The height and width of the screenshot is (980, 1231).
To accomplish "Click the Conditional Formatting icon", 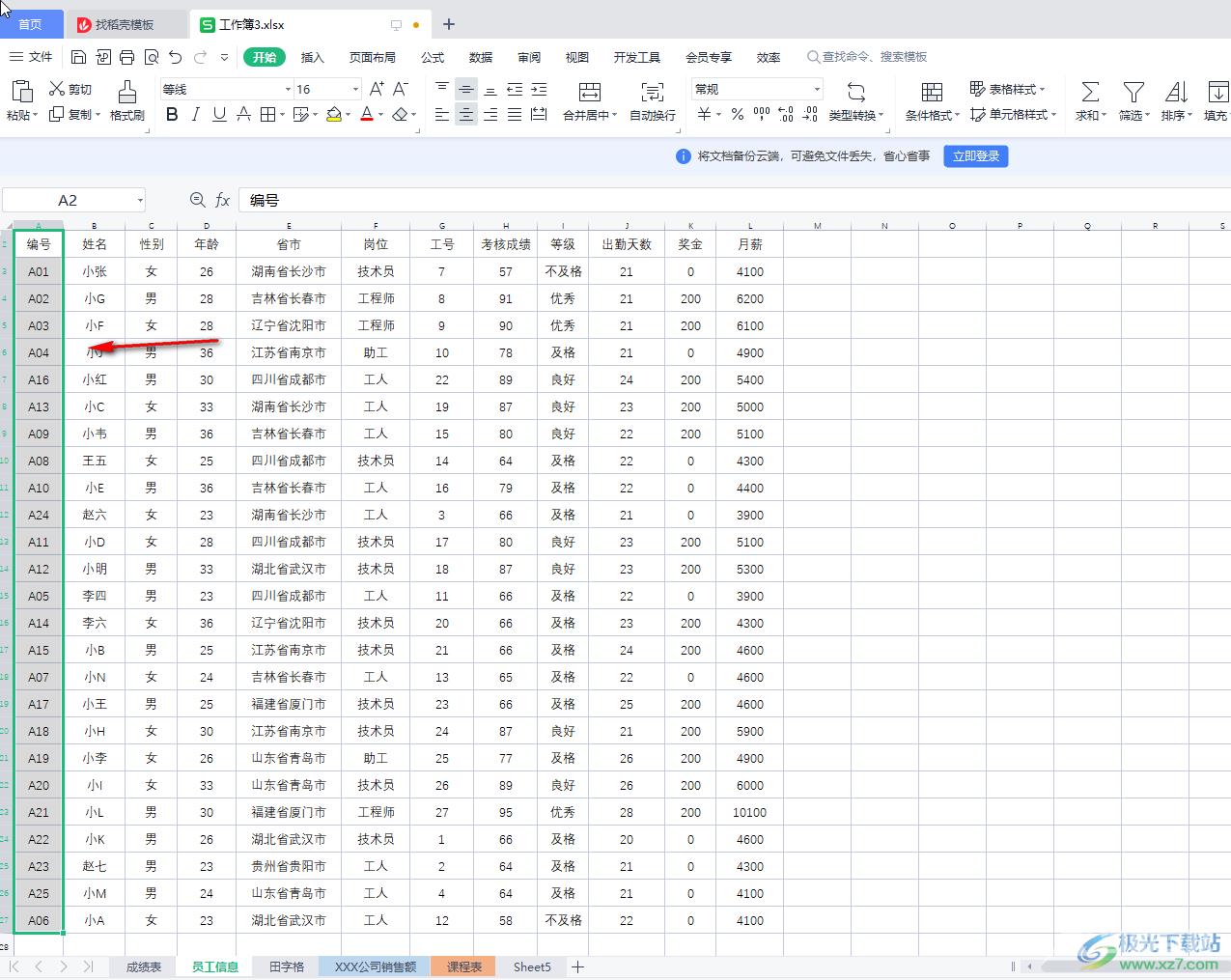I will pyautogui.click(x=932, y=92).
